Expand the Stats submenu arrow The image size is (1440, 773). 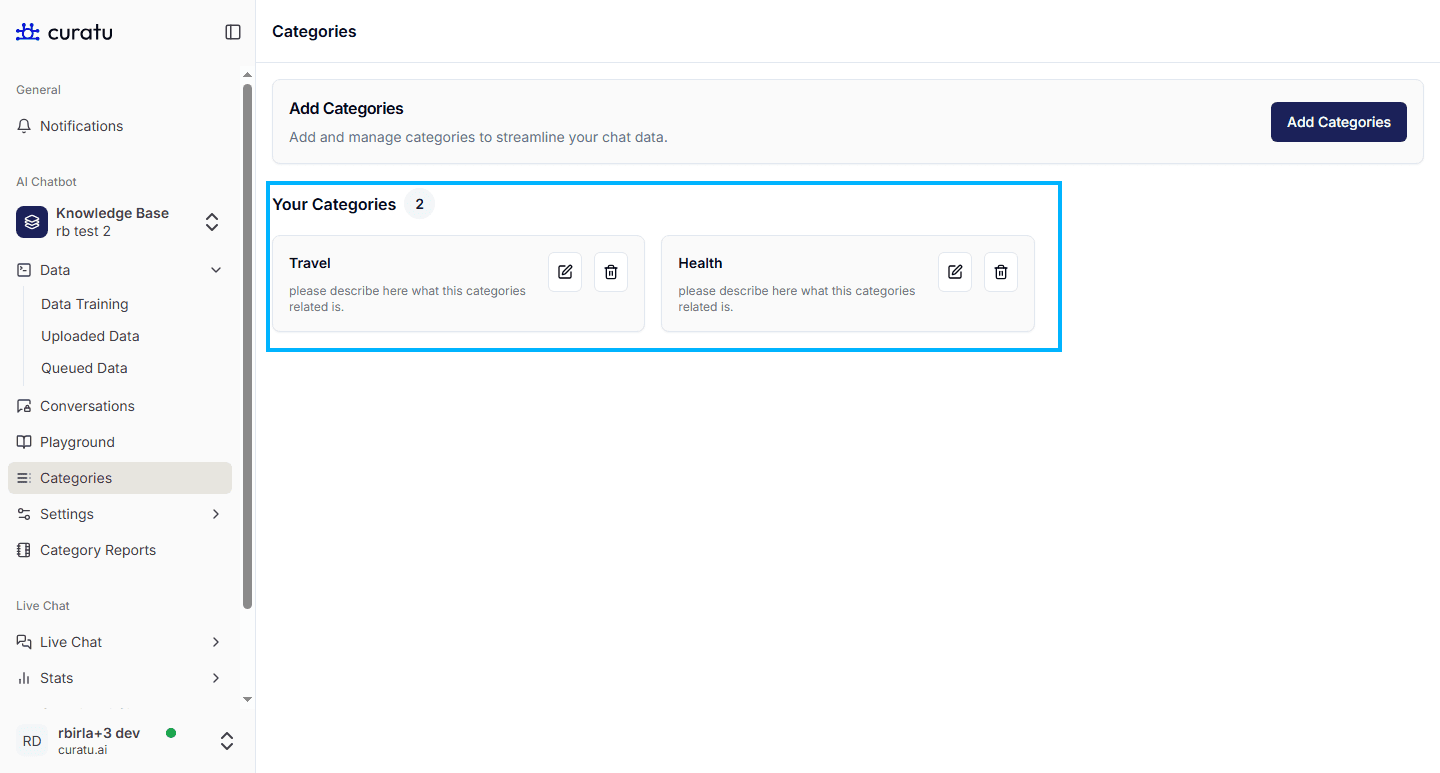click(x=216, y=678)
